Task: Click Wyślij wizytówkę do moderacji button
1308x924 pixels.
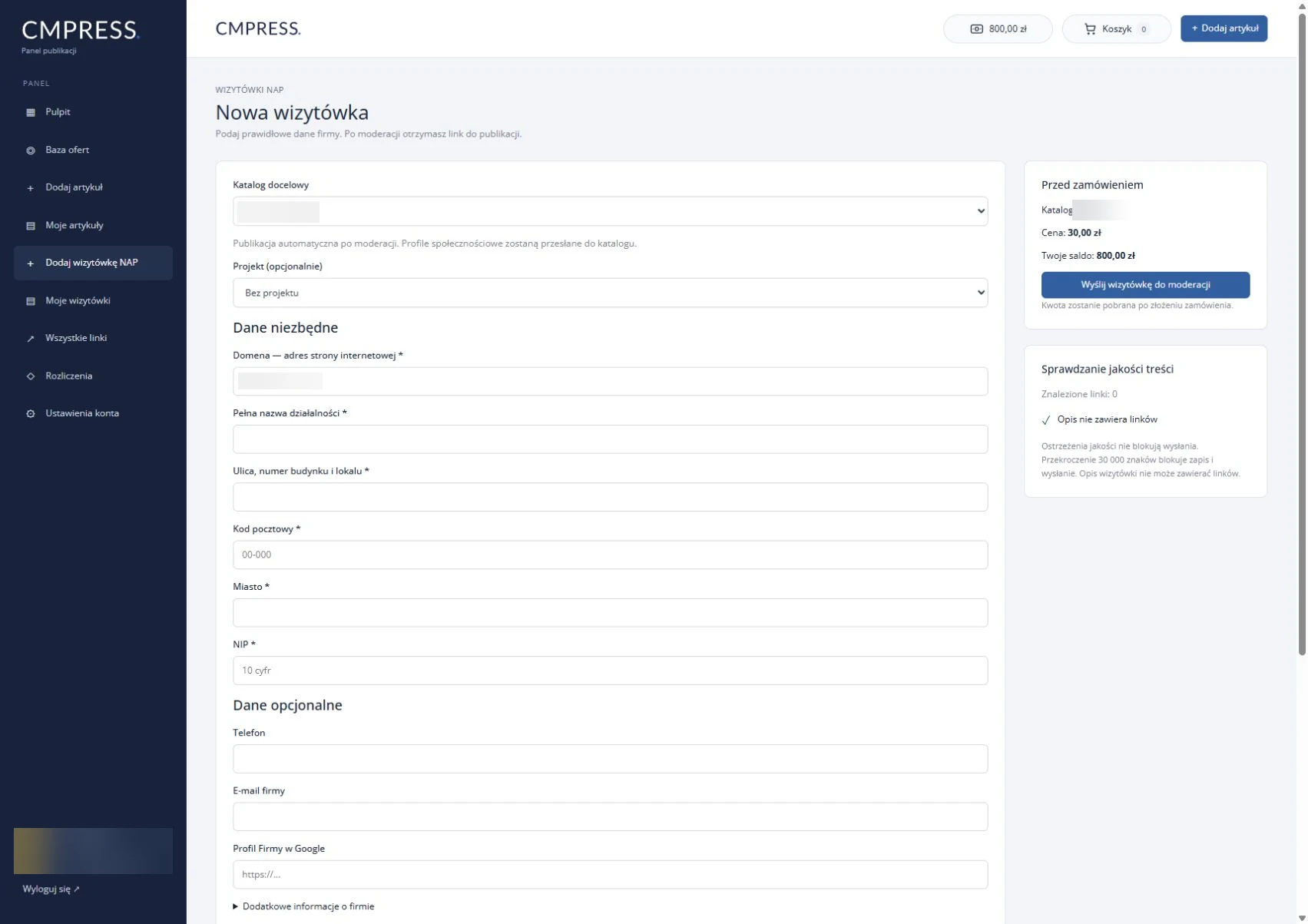Action: click(1145, 285)
